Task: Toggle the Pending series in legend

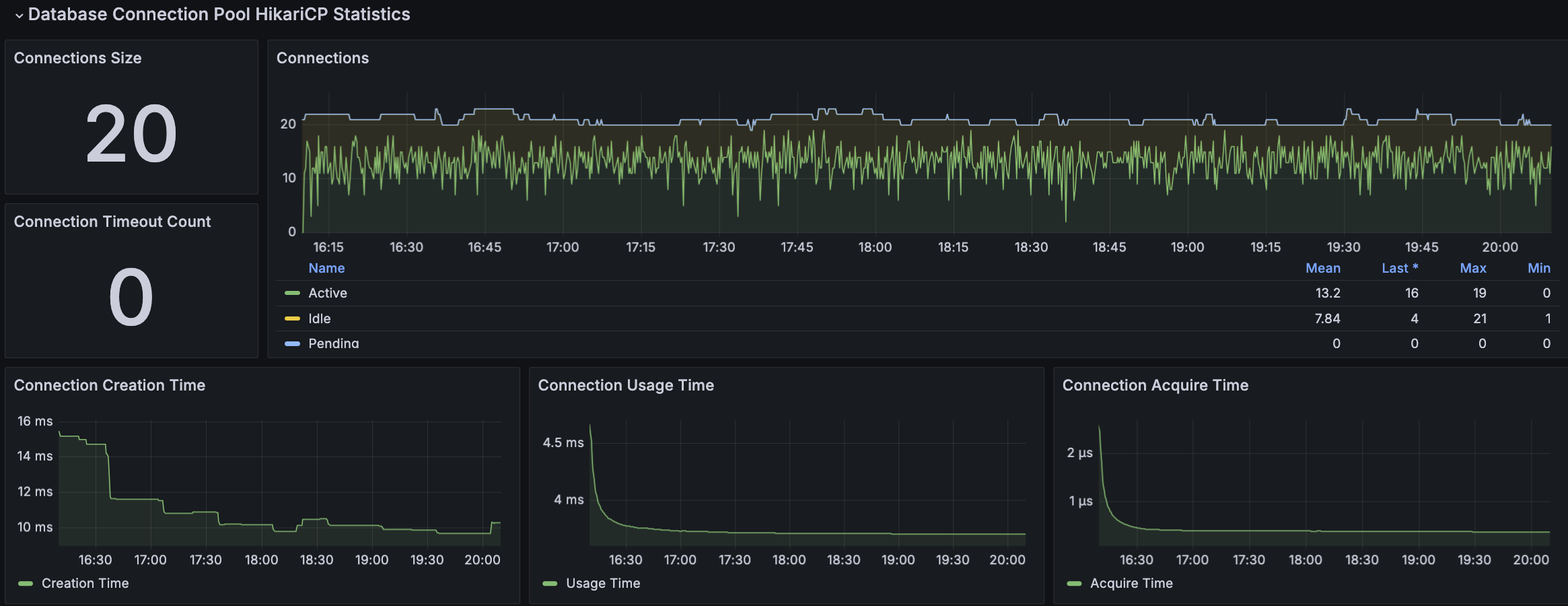Action: 334,343
